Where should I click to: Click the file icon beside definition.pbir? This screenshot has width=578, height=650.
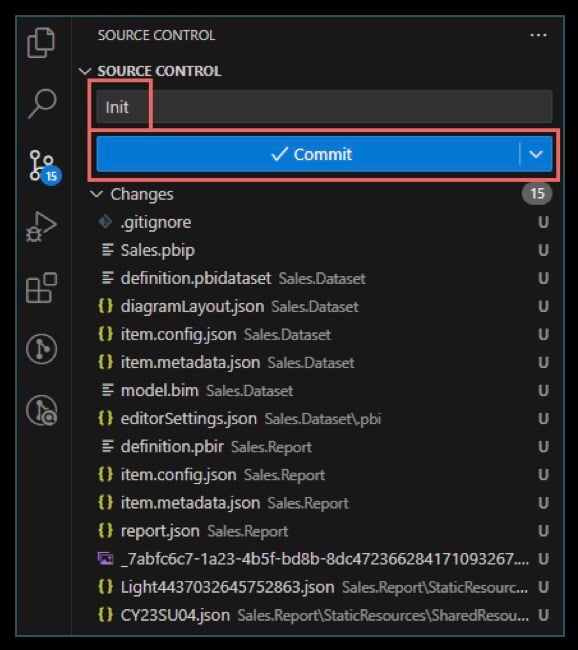pos(107,446)
